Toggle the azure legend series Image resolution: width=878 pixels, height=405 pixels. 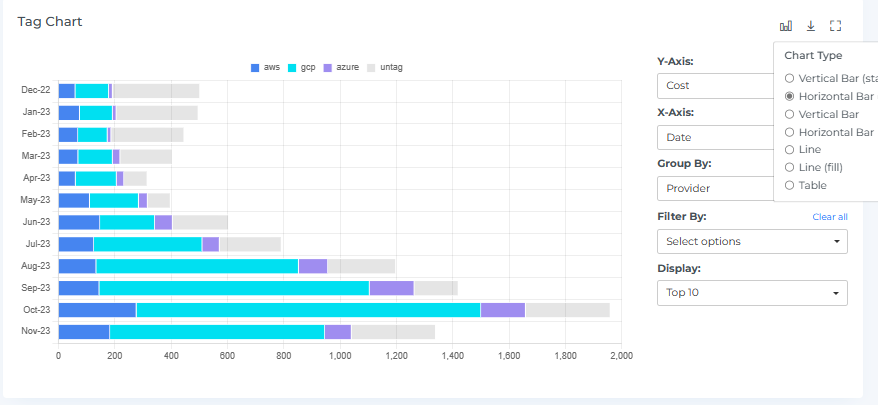340,67
